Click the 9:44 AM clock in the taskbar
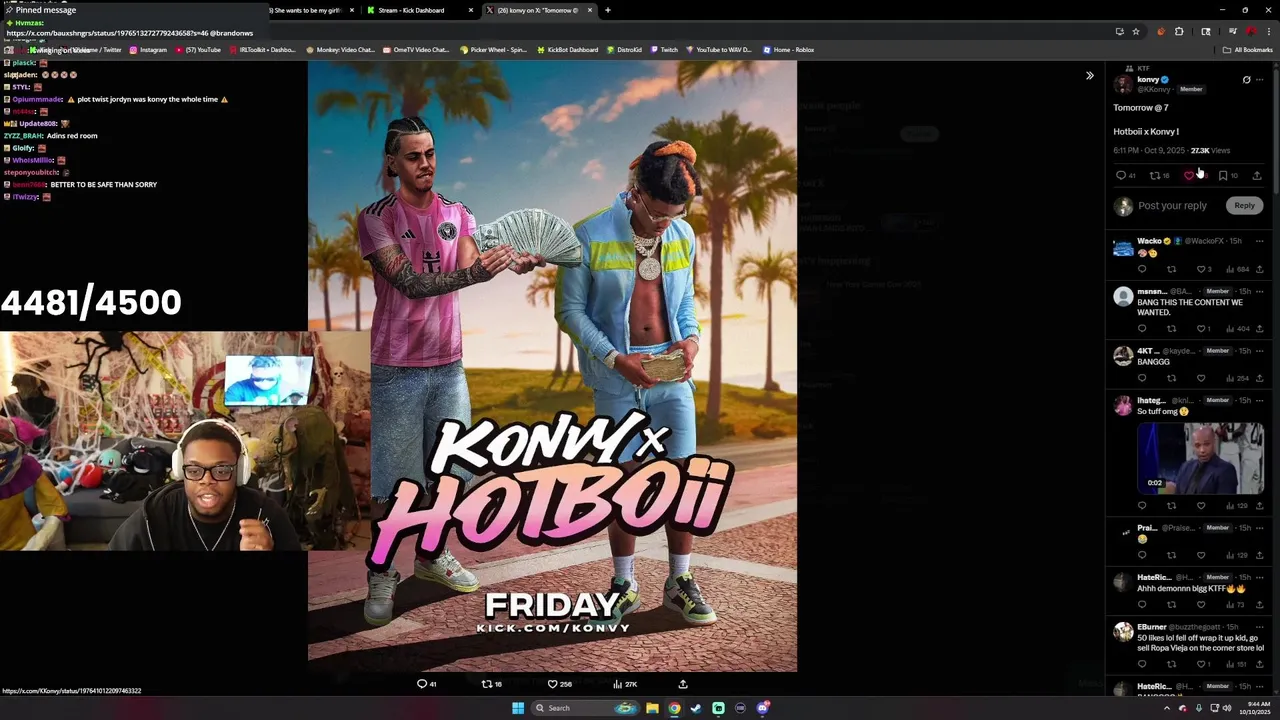Image resolution: width=1280 pixels, height=720 pixels. coord(1255,708)
